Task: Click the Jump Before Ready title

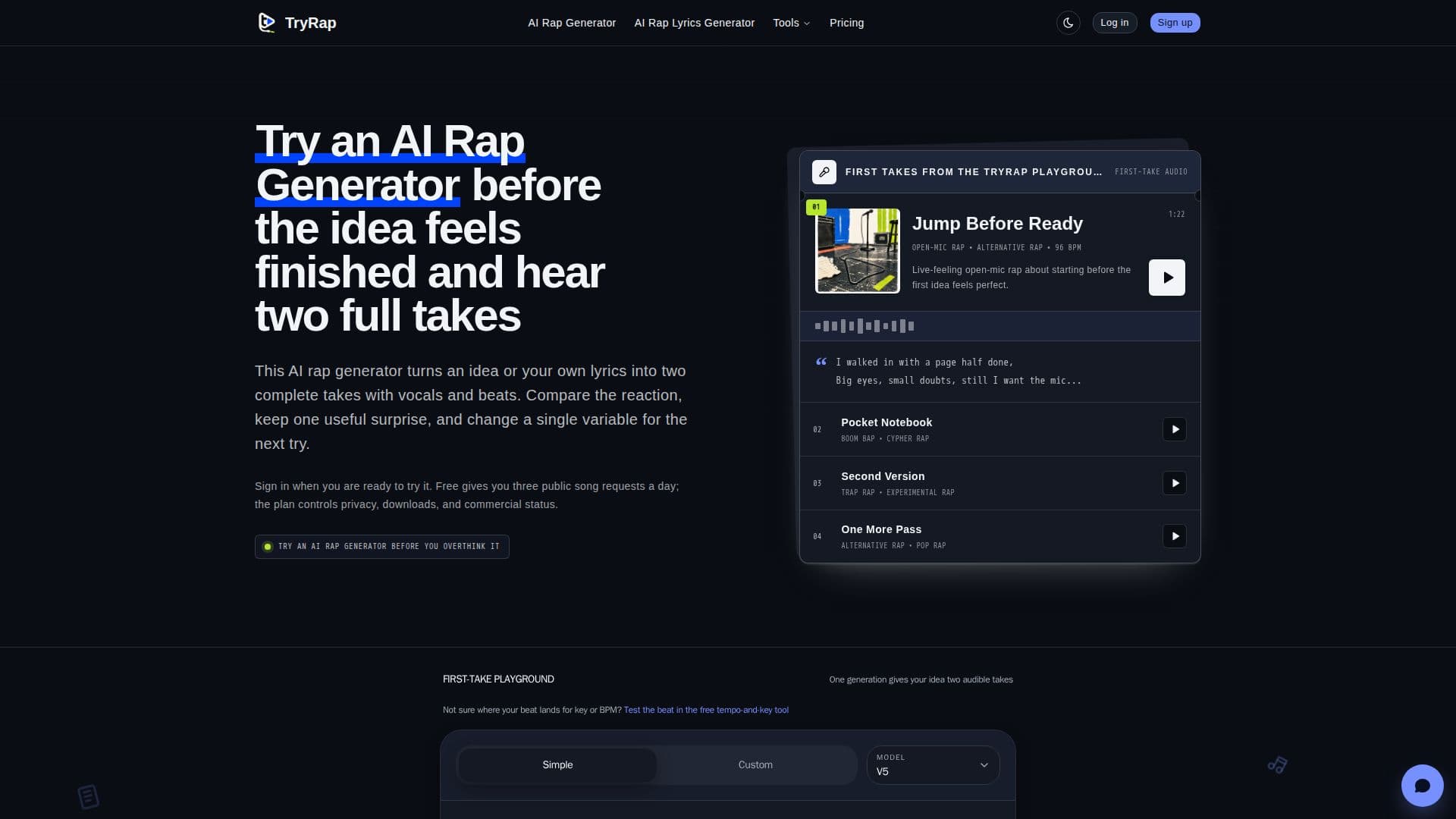Action: pos(996,224)
